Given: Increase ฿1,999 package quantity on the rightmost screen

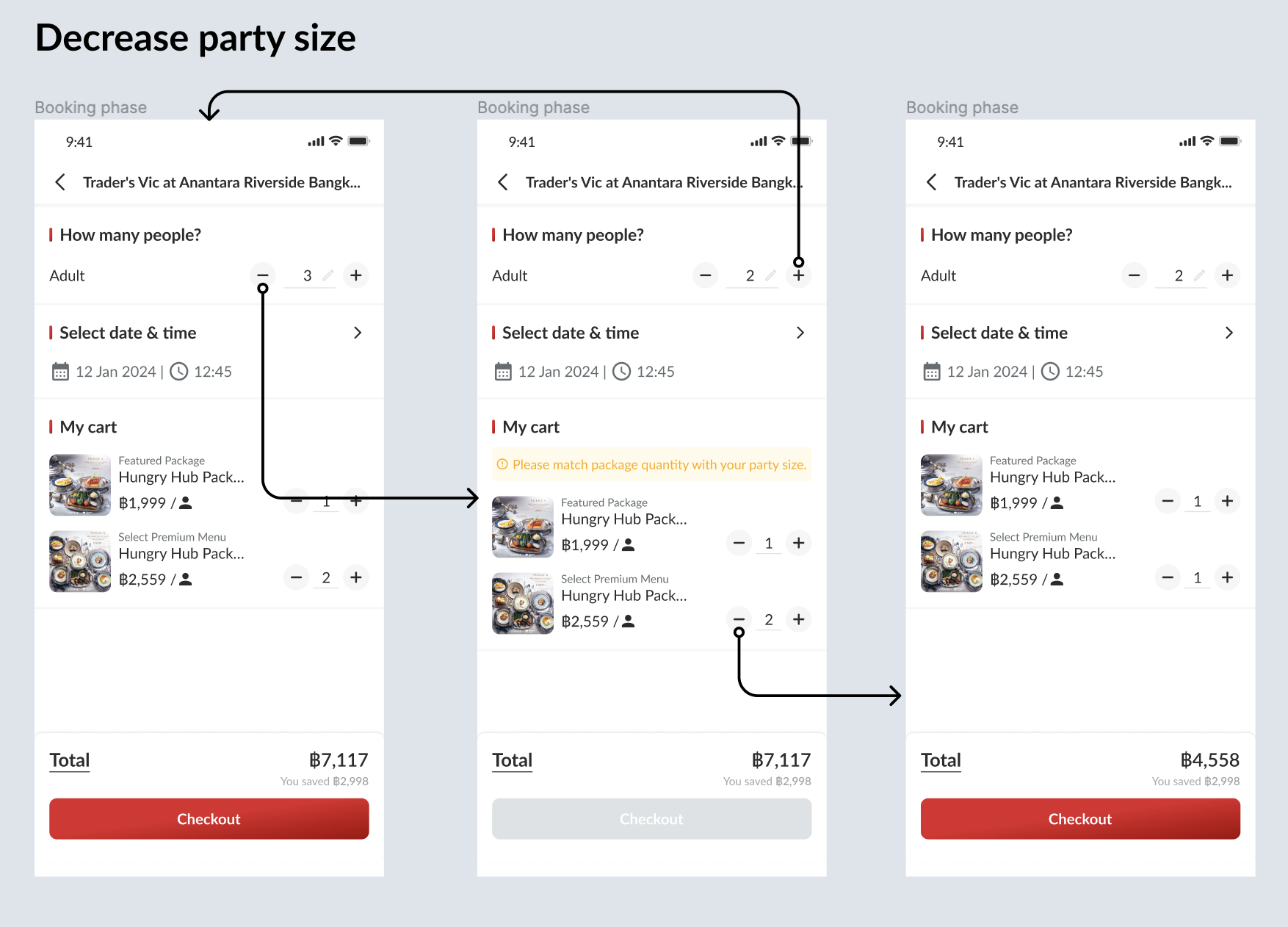Looking at the screenshot, I should 1227,502.
